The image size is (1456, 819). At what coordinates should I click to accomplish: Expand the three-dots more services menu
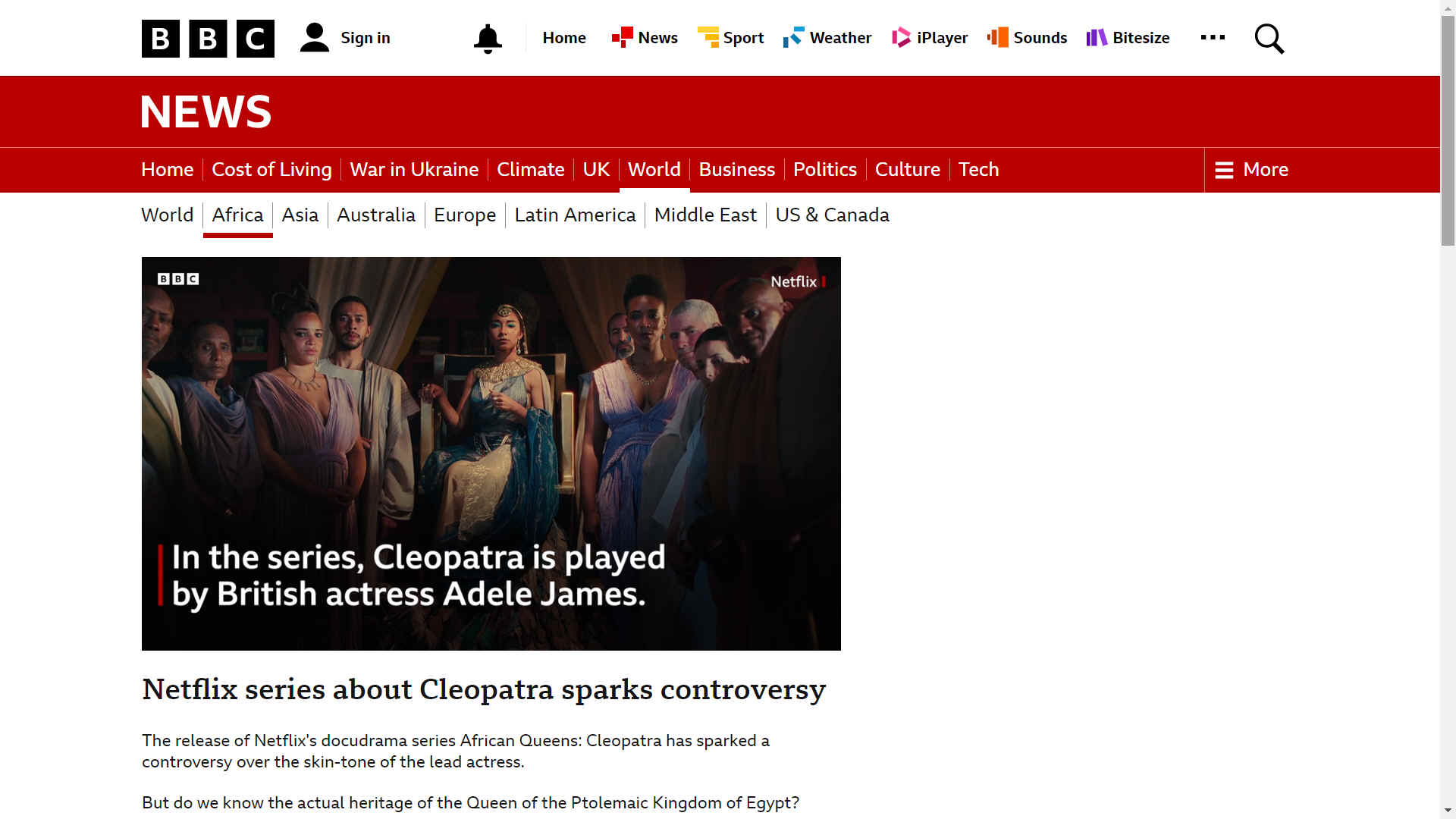[x=1213, y=37]
